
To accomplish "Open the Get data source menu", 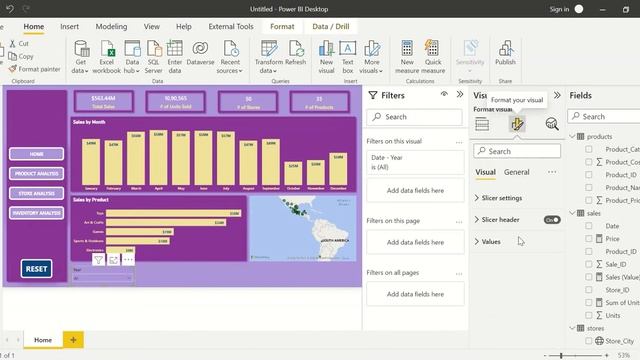I will tap(80, 57).
